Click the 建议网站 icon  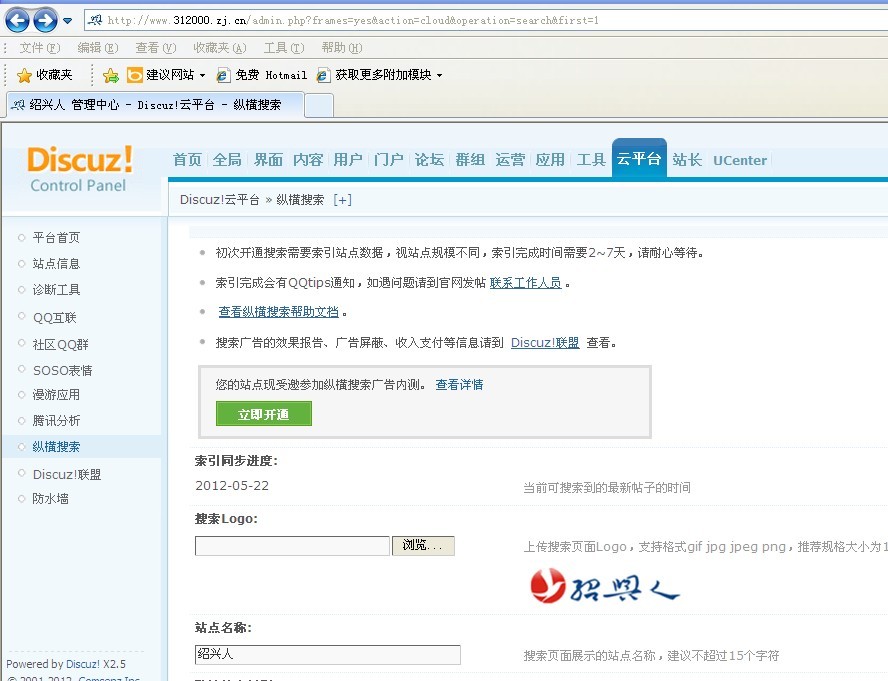(135, 75)
